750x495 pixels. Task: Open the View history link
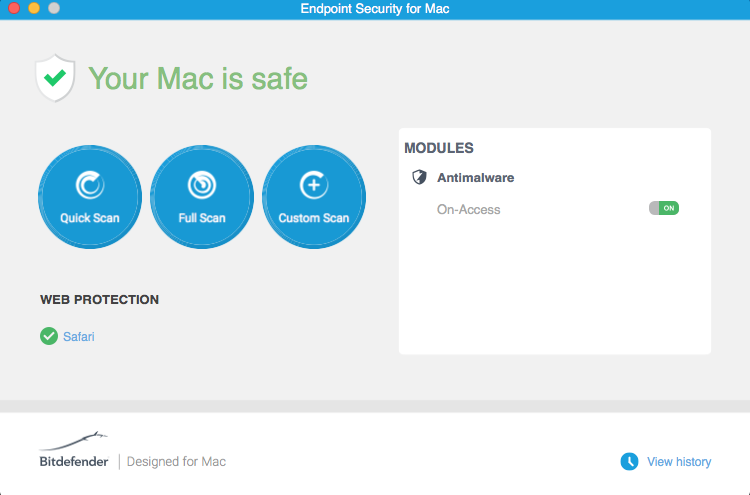coord(679,462)
